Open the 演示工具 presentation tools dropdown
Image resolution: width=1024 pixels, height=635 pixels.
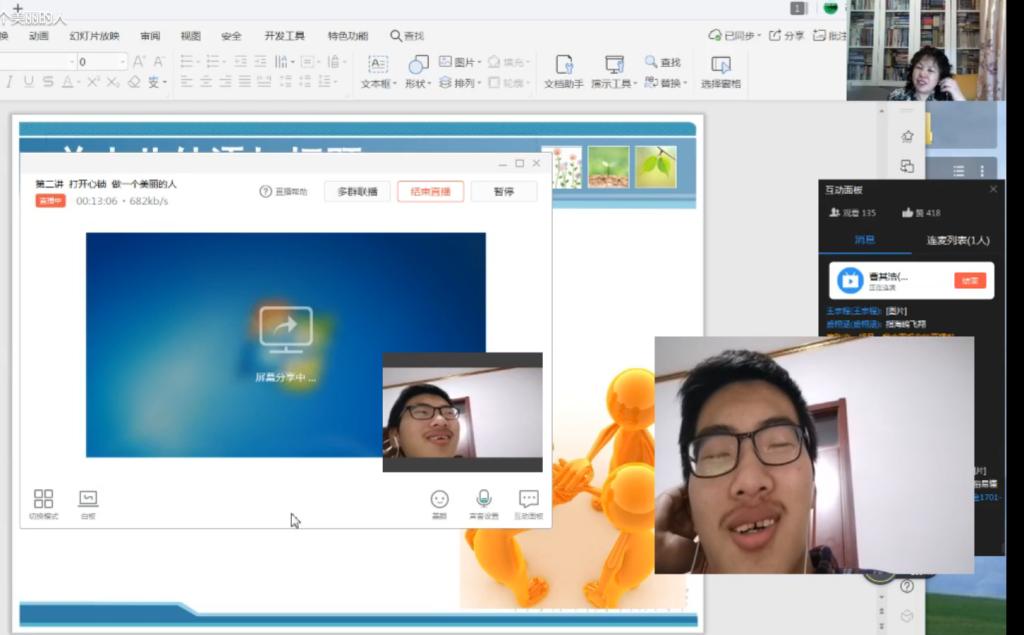[614, 72]
